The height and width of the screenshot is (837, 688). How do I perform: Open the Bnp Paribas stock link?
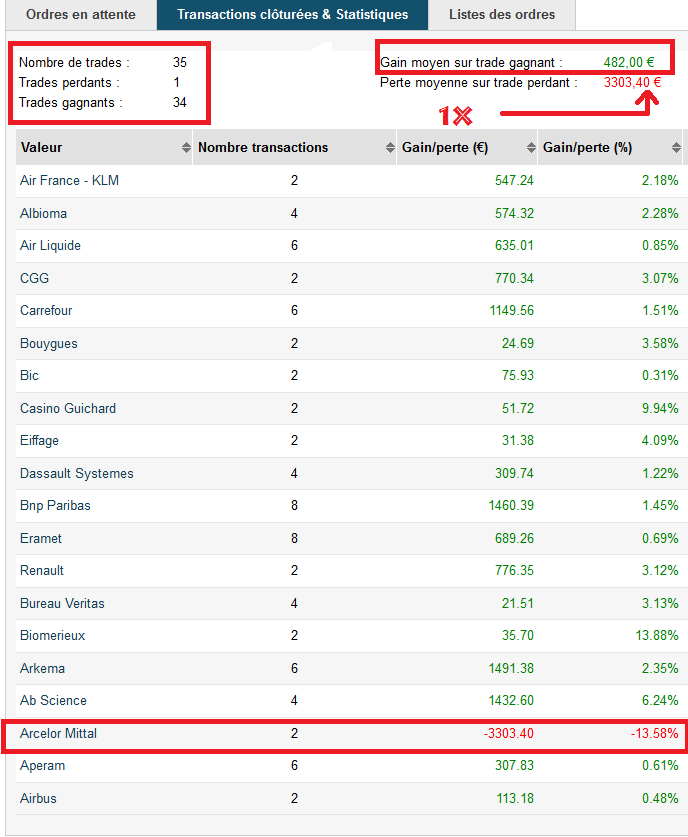(x=55, y=506)
